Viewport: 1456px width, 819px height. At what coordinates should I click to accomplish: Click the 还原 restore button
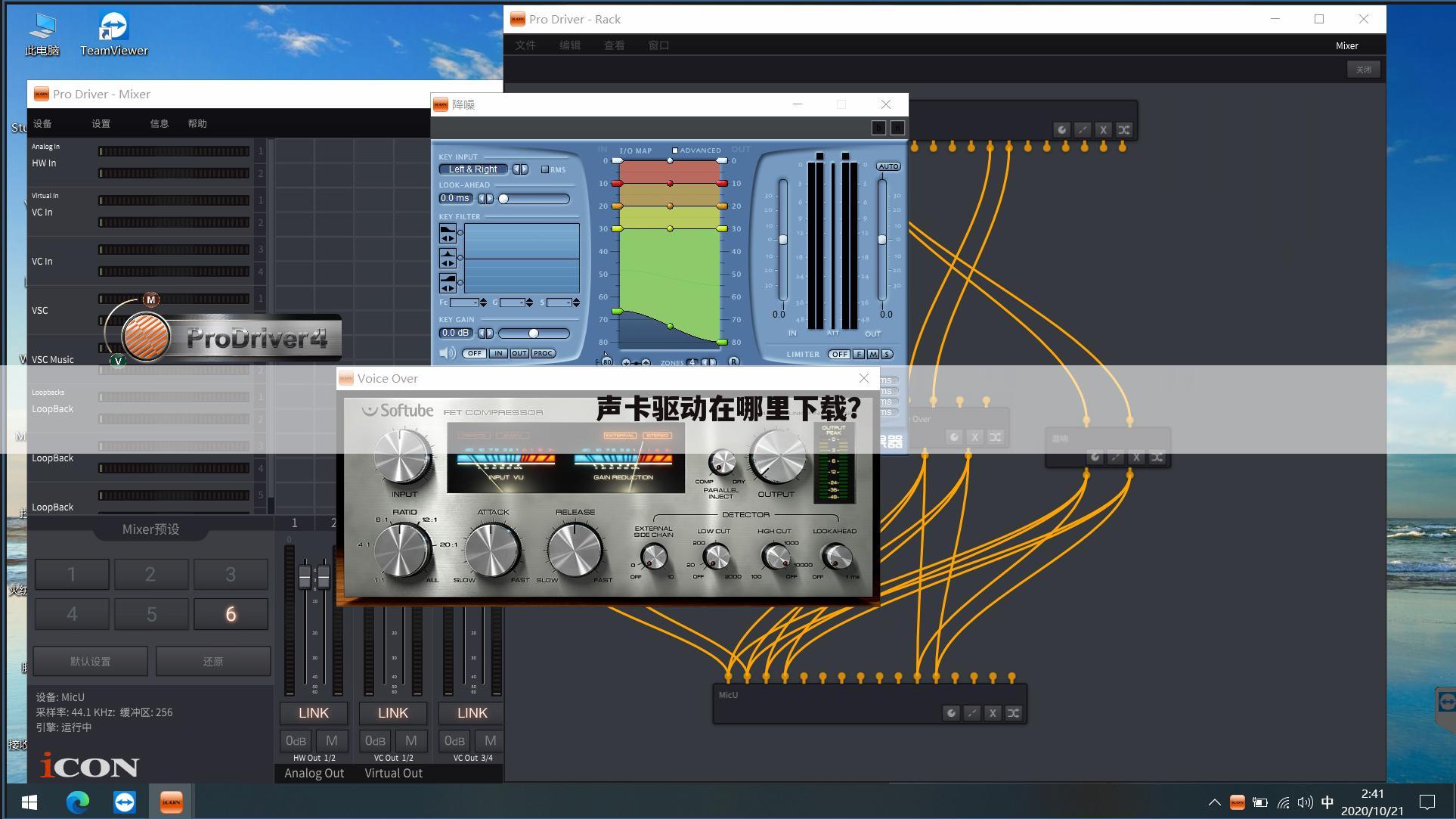[x=213, y=662]
